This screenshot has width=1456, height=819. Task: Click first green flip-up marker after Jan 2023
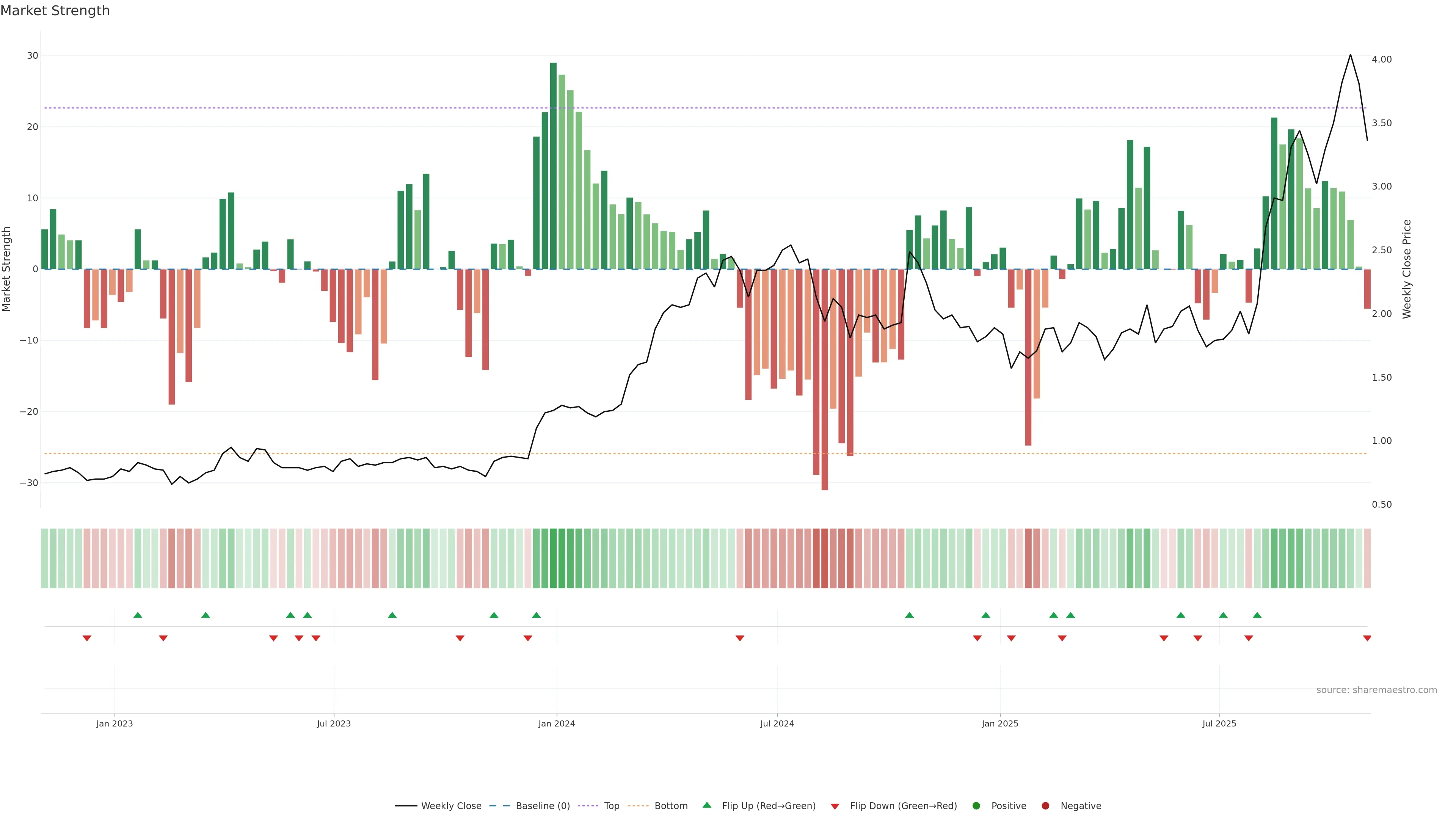coord(137,615)
